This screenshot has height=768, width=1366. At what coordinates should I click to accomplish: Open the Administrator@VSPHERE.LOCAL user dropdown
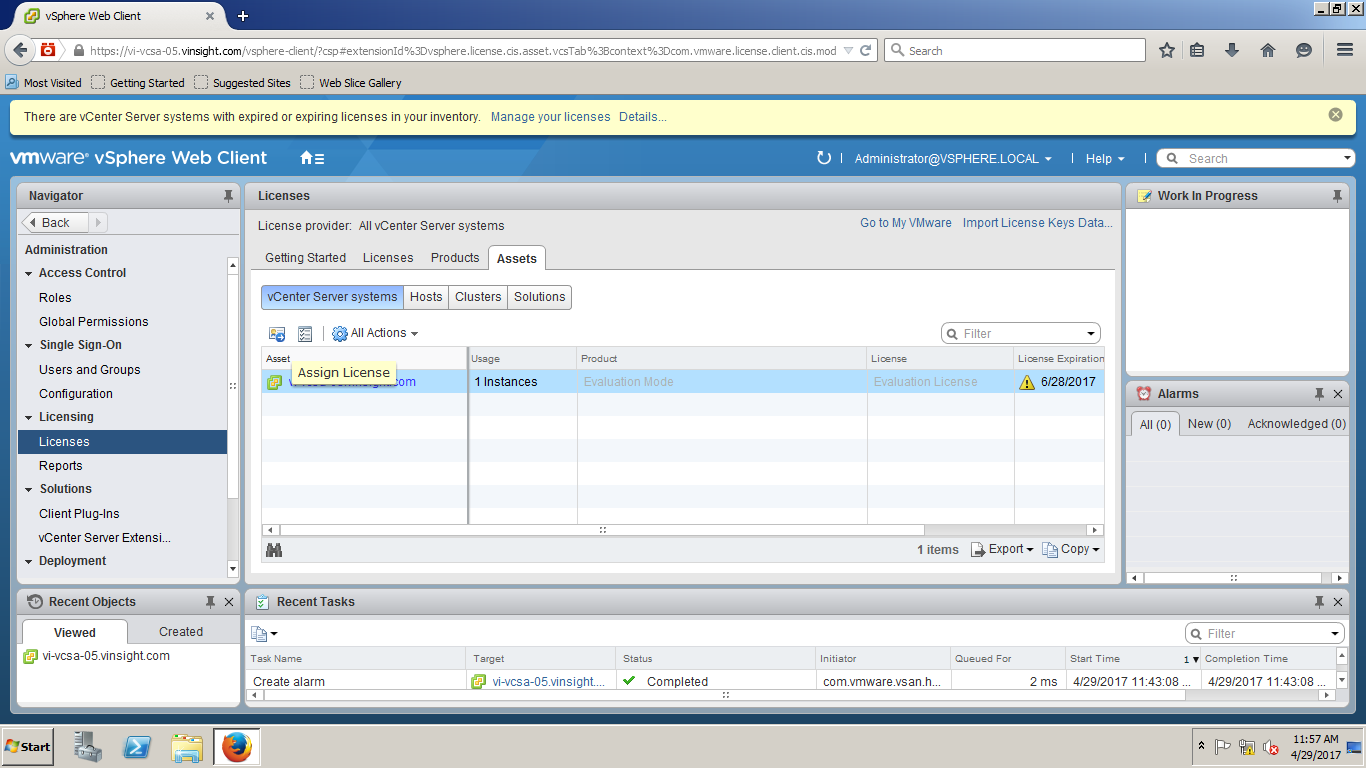point(953,158)
